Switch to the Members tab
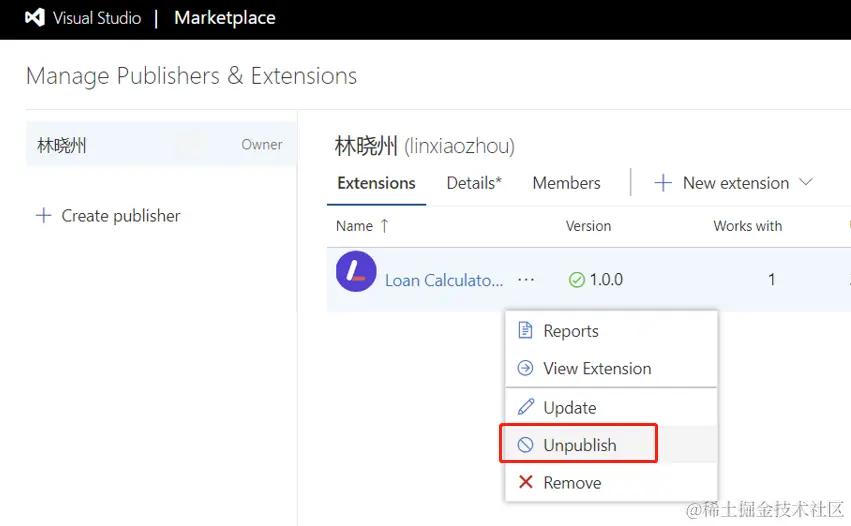Image resolution: width=851 pixels, height=526 pixels. pyautogui.click(x=566, y=183)
